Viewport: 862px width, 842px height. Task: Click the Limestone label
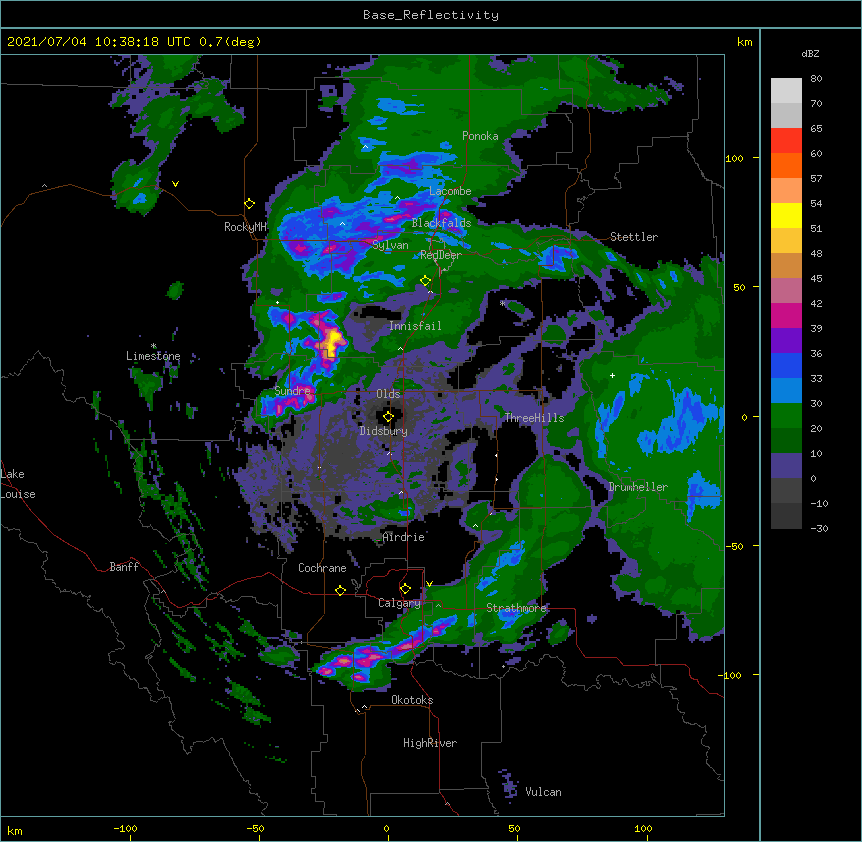[153, 356]
